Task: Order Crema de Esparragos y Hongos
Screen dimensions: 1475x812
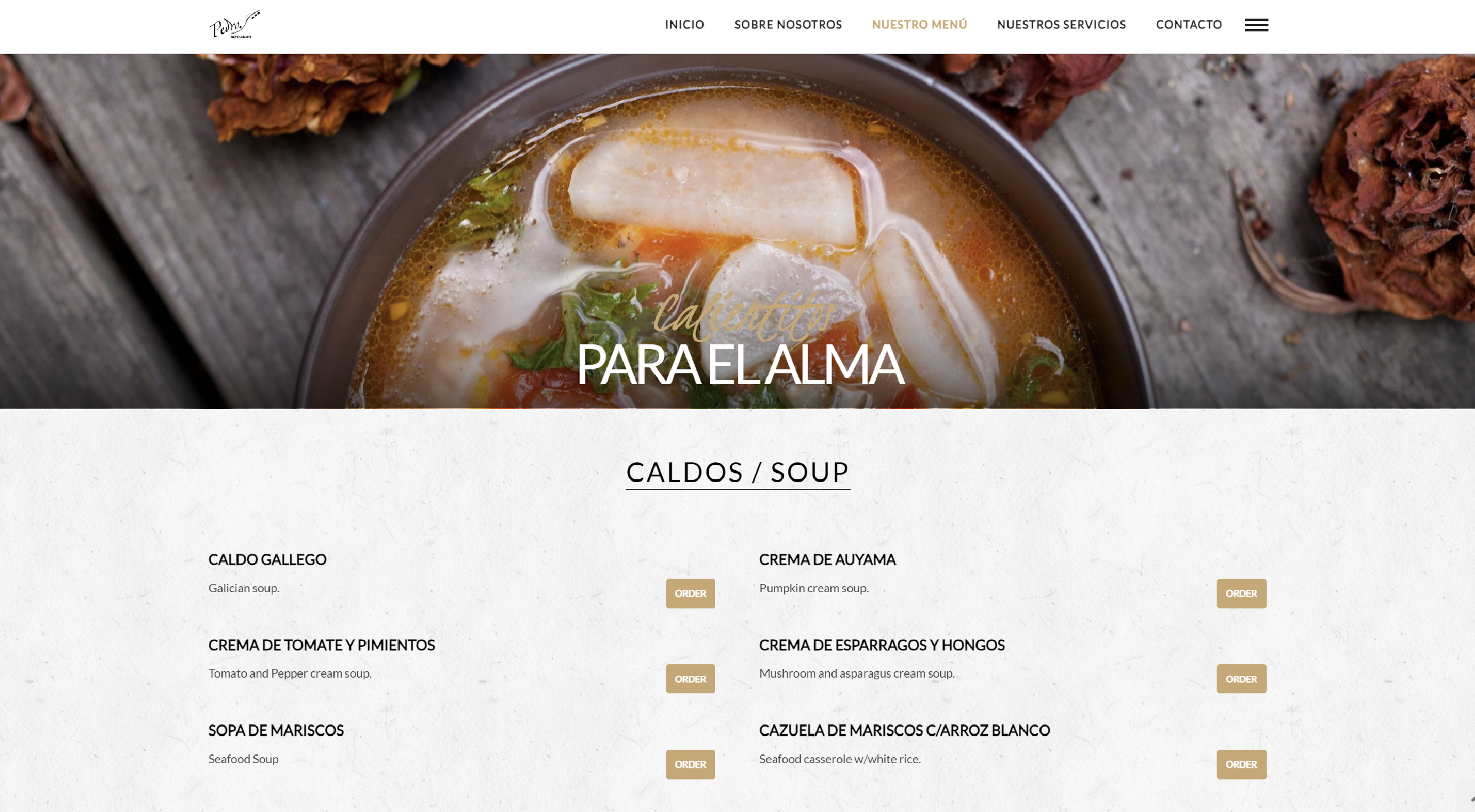Action: pos(1241,679)
